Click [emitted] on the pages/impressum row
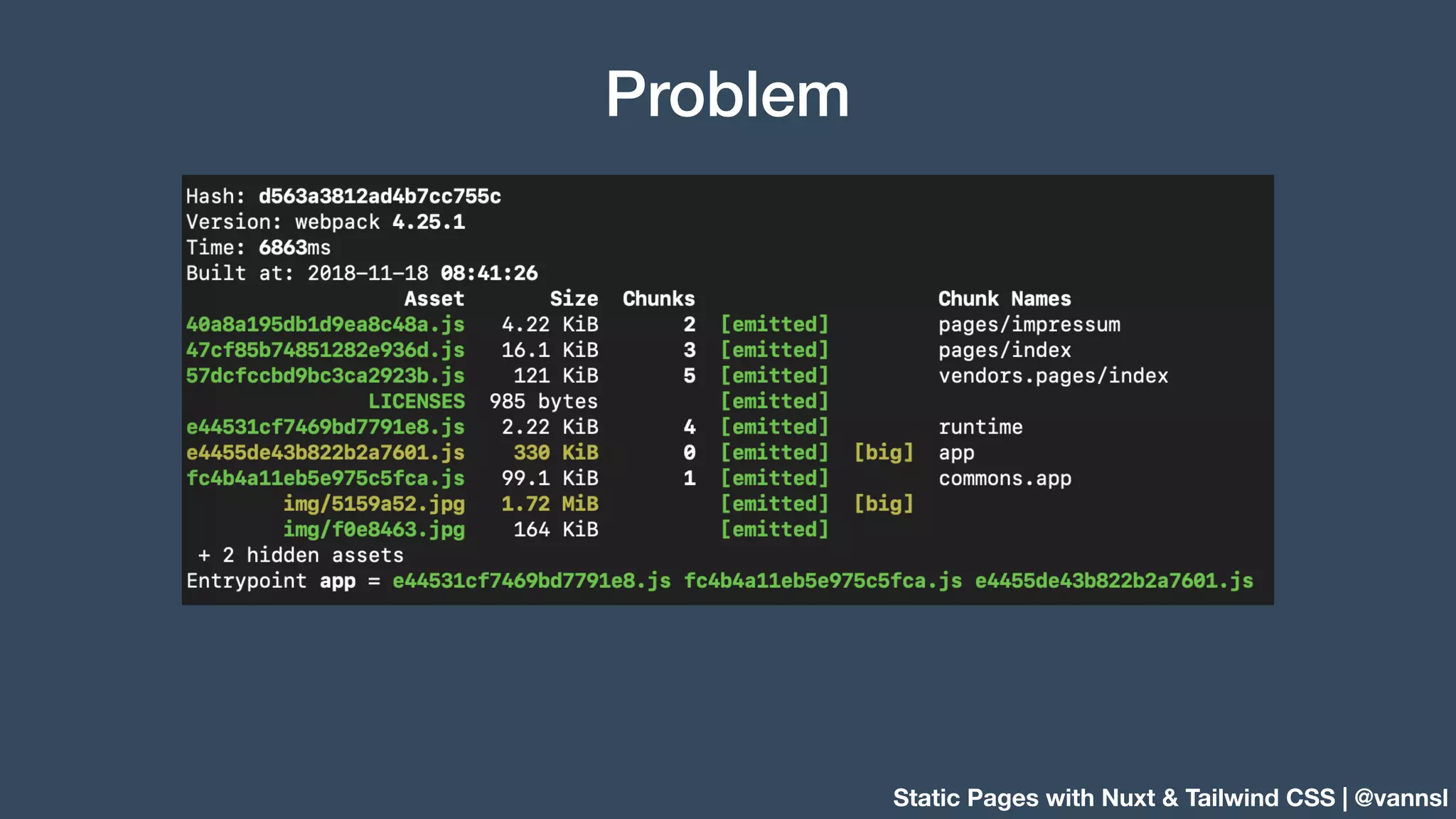This screenshot has height=819, width=1456. click(x=775, y=324)
